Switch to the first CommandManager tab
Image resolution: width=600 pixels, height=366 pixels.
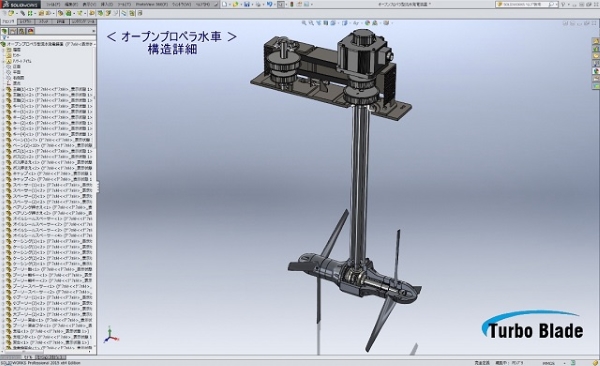coord(8,22)
